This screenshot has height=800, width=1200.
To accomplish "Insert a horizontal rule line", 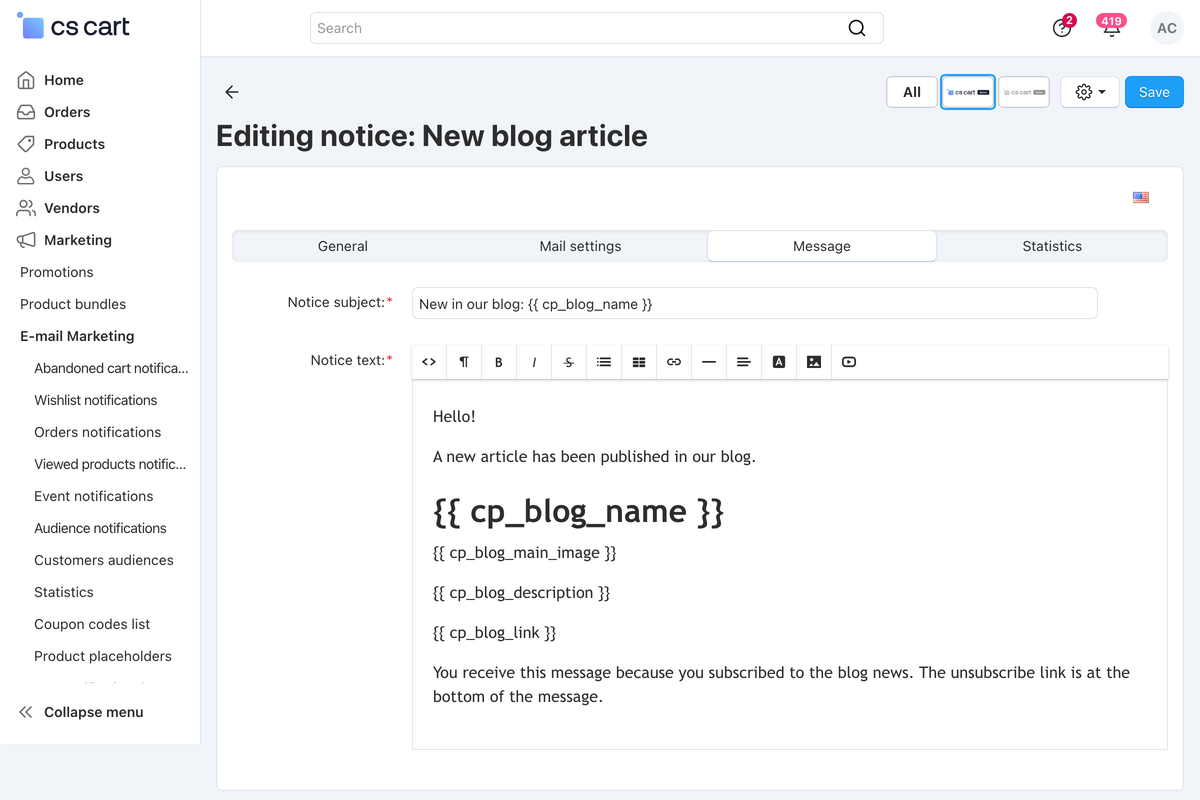I will click(709, 362).
